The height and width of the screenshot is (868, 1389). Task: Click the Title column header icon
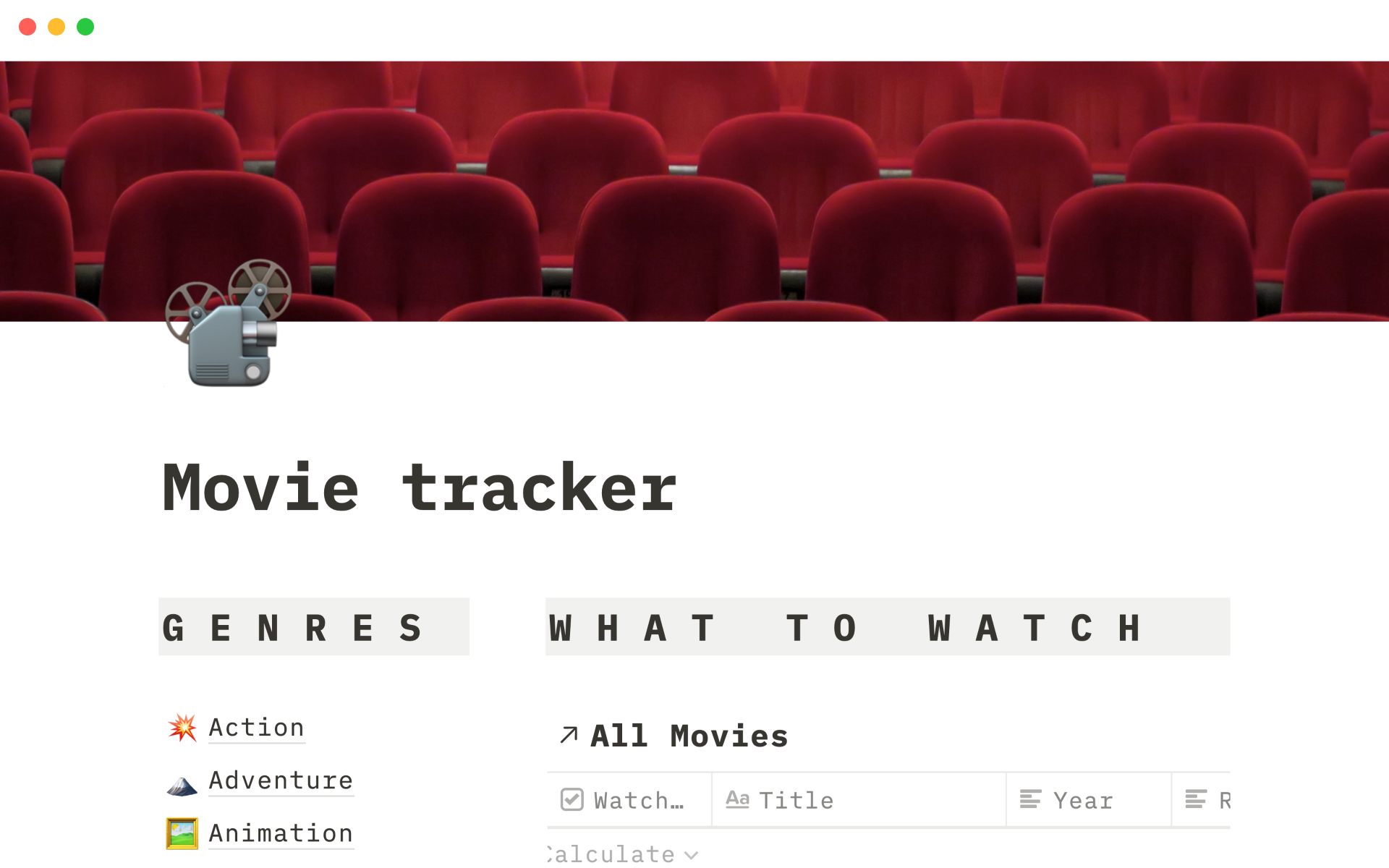pyautogui.click(x=737, y=800)
